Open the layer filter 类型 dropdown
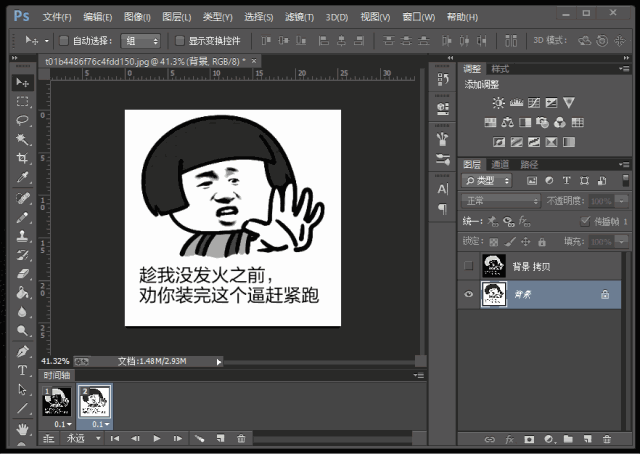The width and height of the screenshot is (640, 454). point(487,180)
